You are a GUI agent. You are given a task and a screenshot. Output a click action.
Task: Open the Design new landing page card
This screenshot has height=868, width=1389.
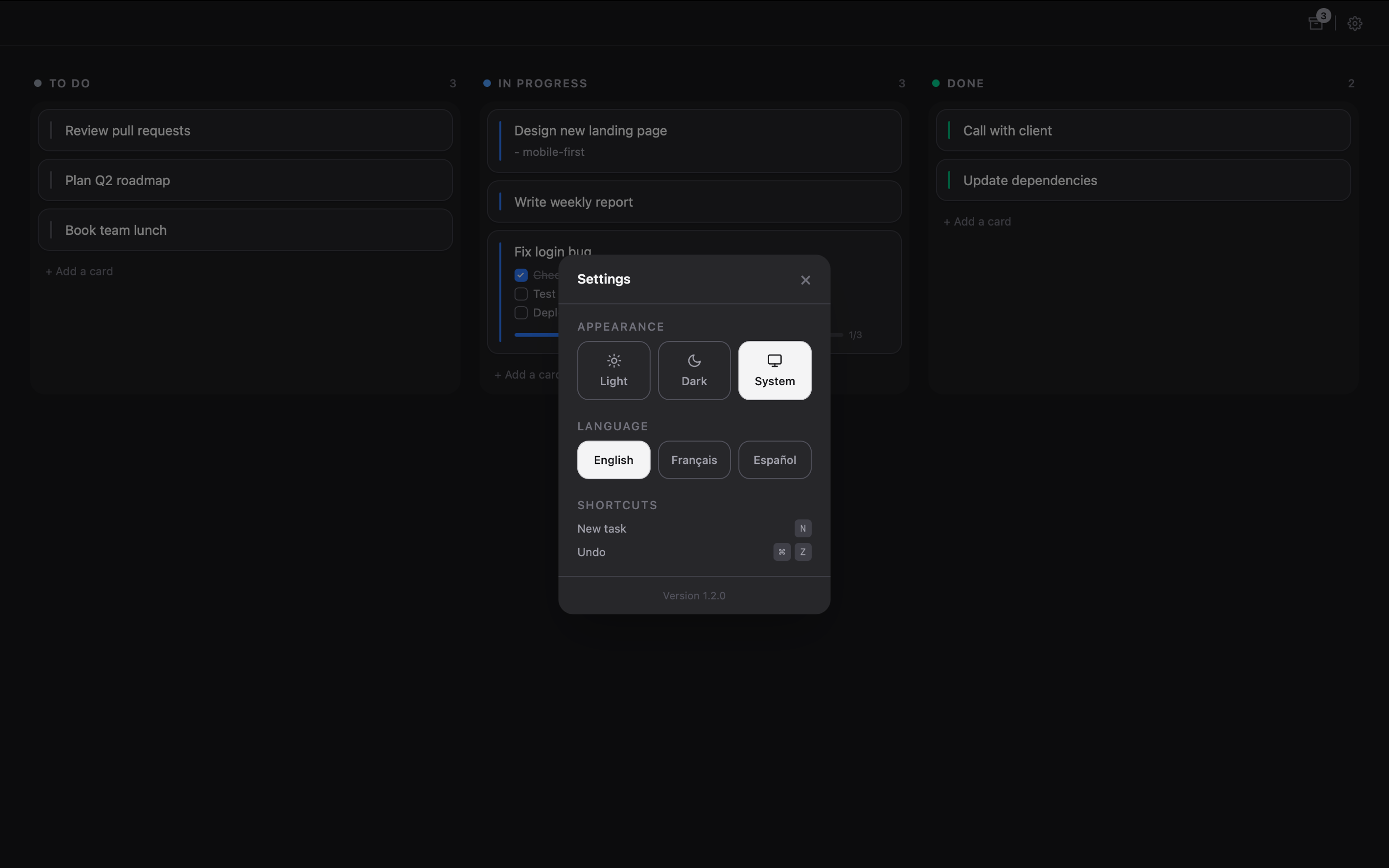tap(694, 141)
